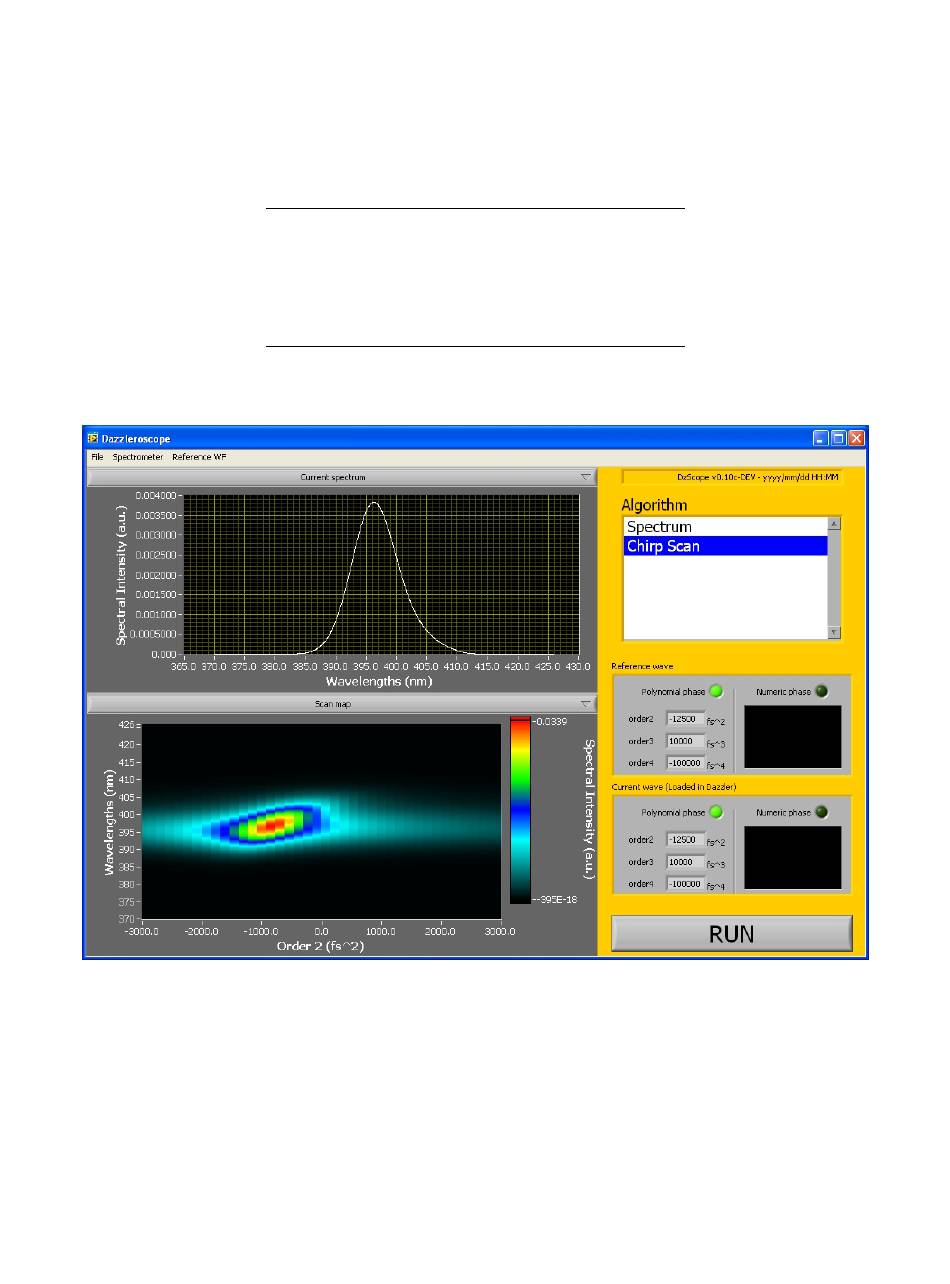Click Current wave order2 input field
This screenshot has width=950, height=1284.
685,840
